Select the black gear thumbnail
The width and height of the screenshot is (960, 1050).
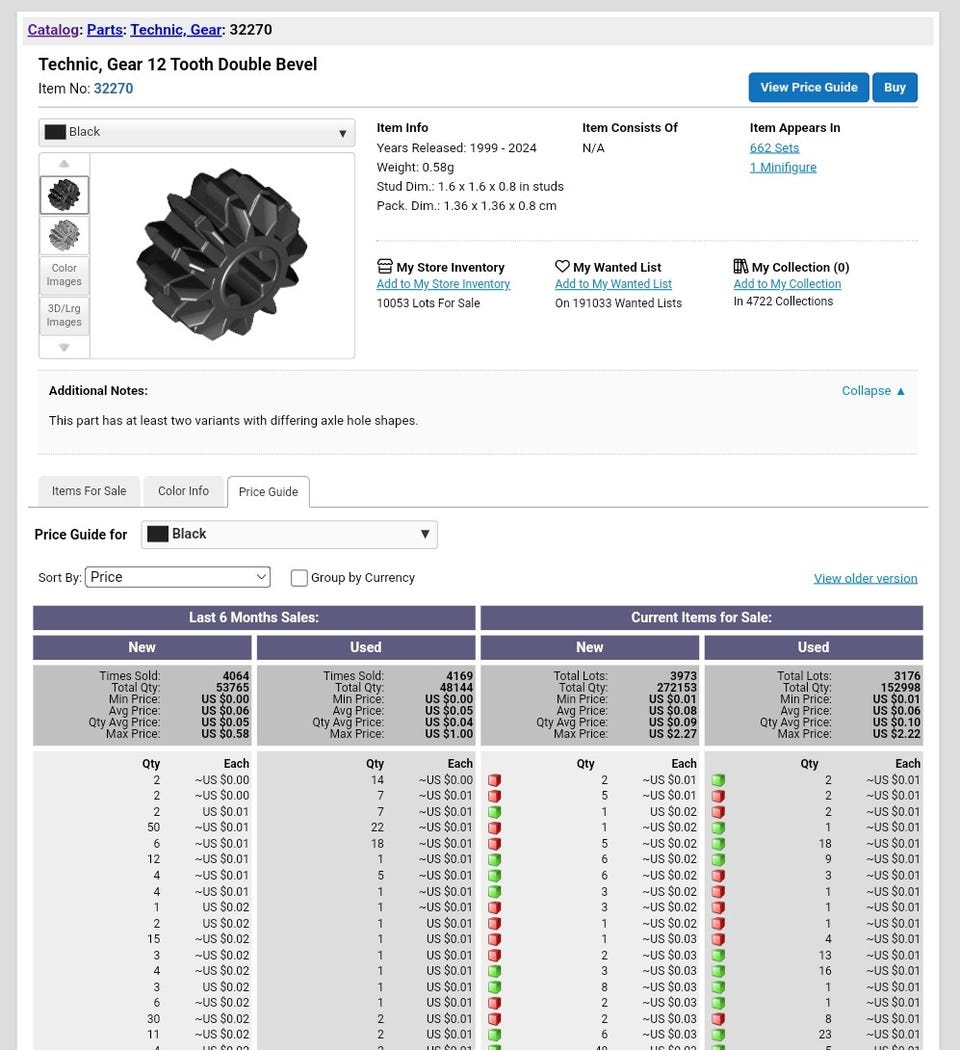[x=64, y=195]
